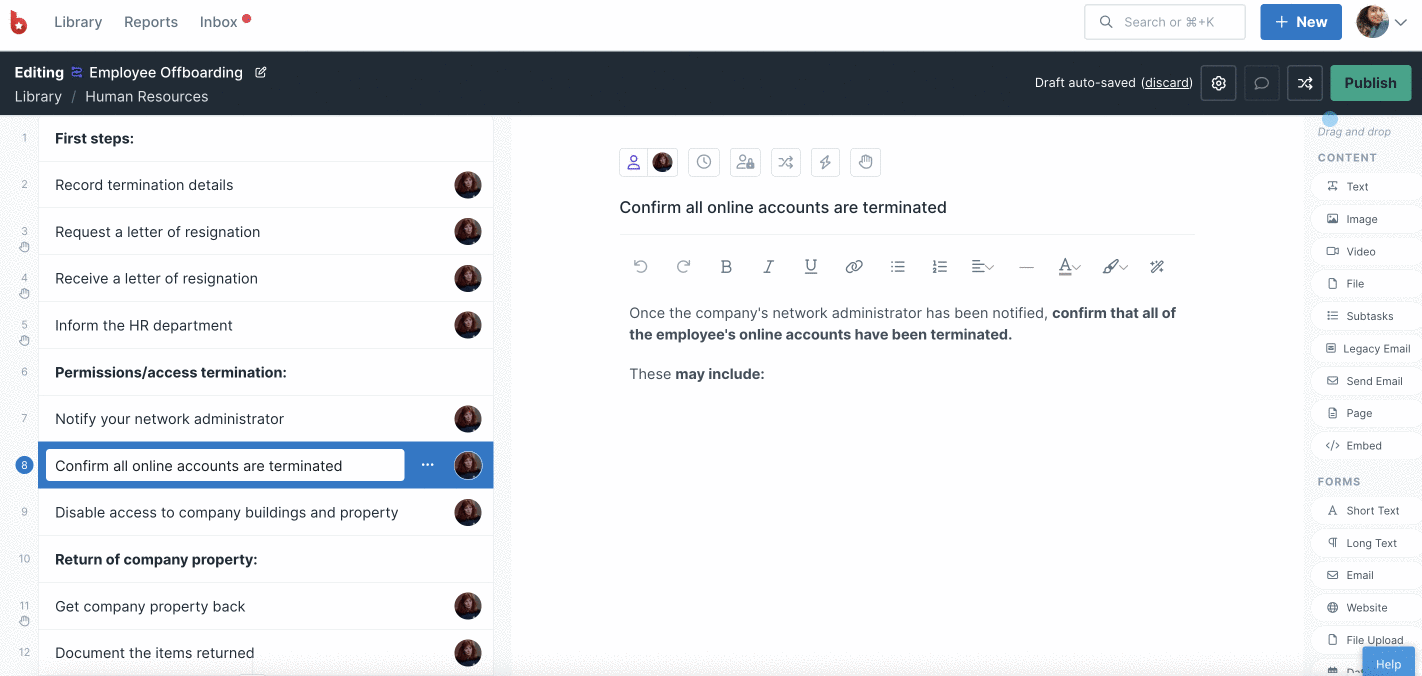This screenshot has height=676, width=1422.
Task: Toggle bold formatting in the editor
Action: pos(726,266)
